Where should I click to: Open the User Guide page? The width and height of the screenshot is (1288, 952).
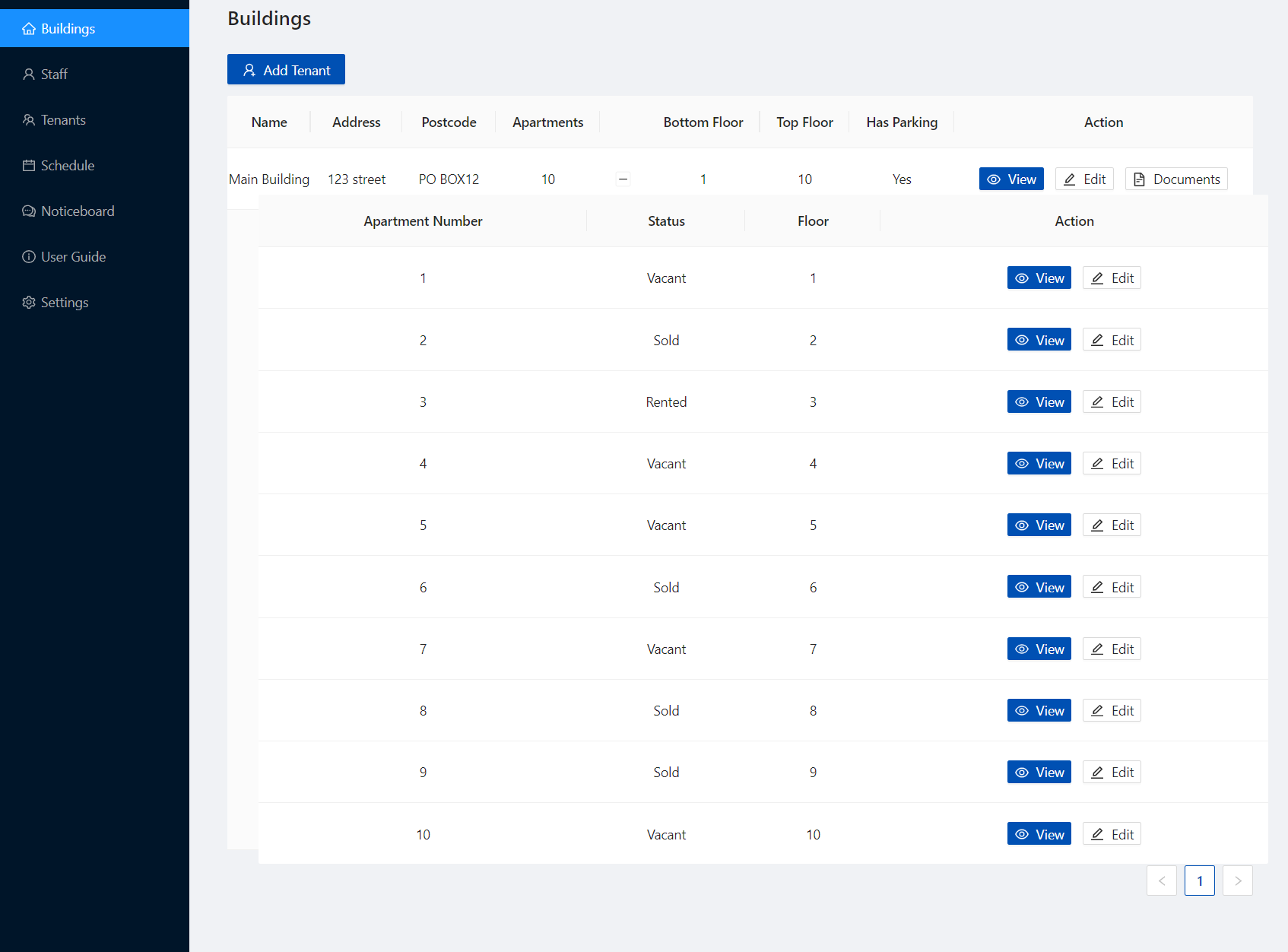[94, 256]
